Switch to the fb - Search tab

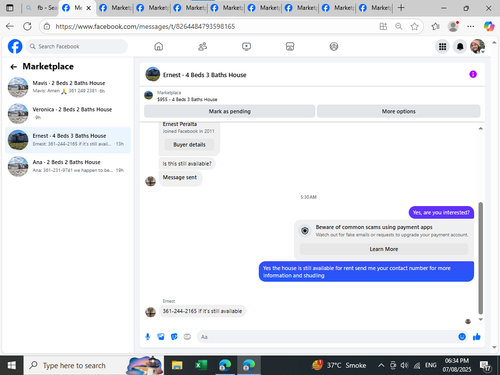click(x=43, y=8)
